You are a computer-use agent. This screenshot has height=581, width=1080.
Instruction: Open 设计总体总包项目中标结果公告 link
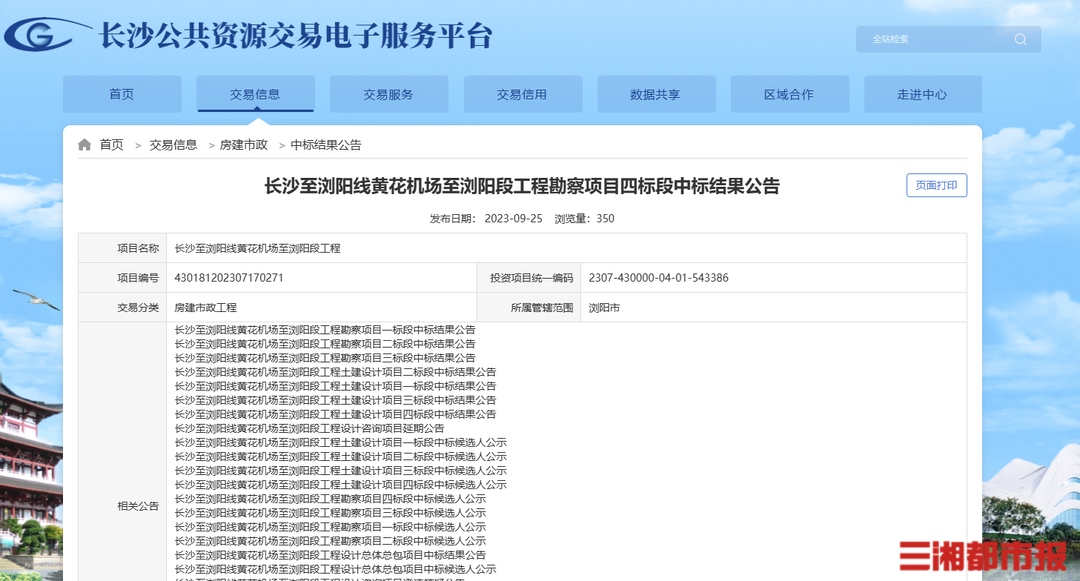(x=330, y=555)
